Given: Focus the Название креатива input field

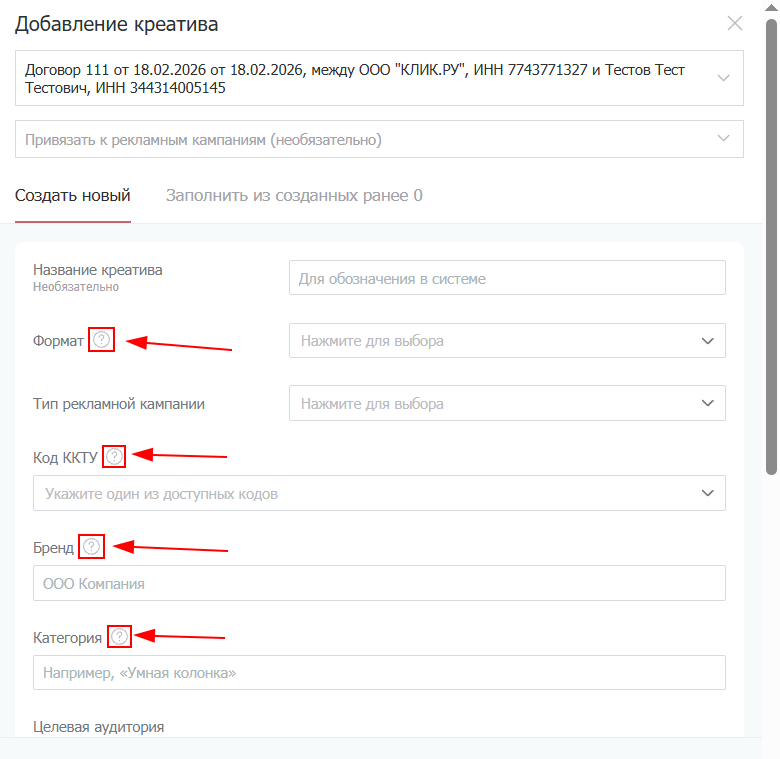Looking at the screenshot, I should pos(507,278).
